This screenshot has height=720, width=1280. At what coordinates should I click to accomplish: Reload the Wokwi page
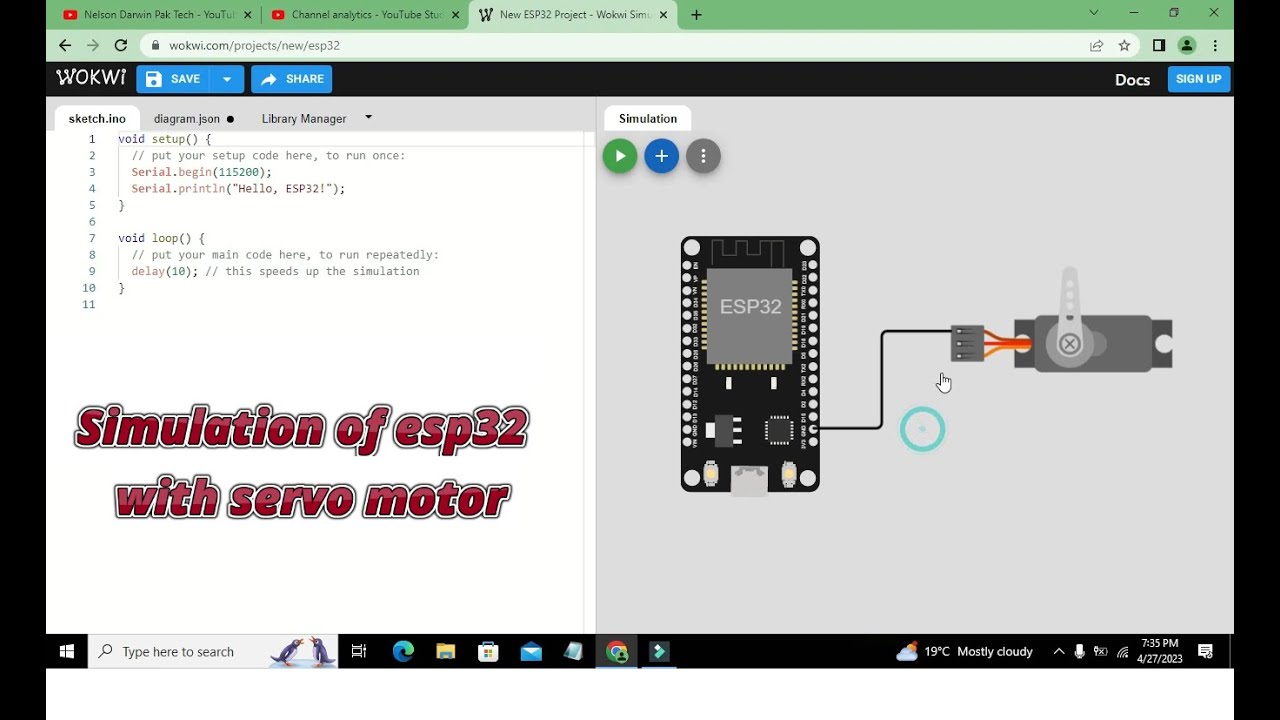(121, 45)
